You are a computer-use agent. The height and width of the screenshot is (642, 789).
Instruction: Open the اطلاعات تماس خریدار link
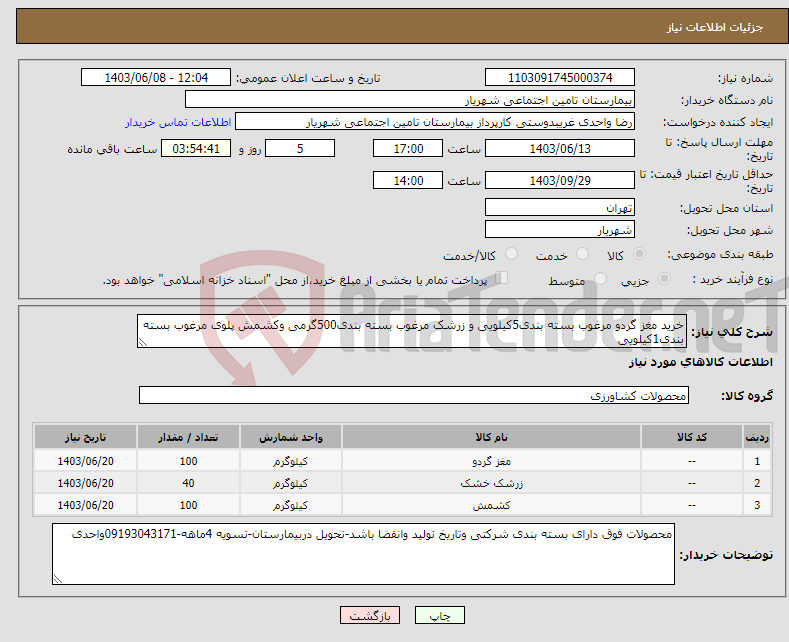pos(178,122)
